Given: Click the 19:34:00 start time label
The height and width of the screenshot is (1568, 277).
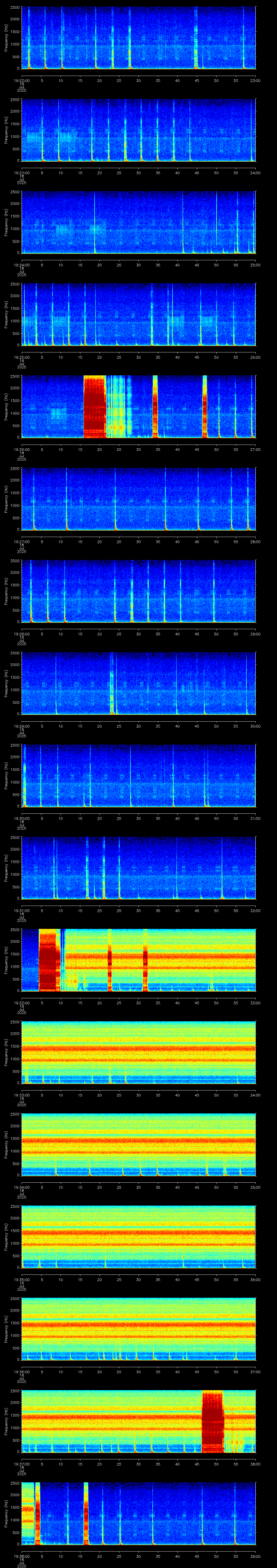Looking at the screenshot, I should (21, 1187).
